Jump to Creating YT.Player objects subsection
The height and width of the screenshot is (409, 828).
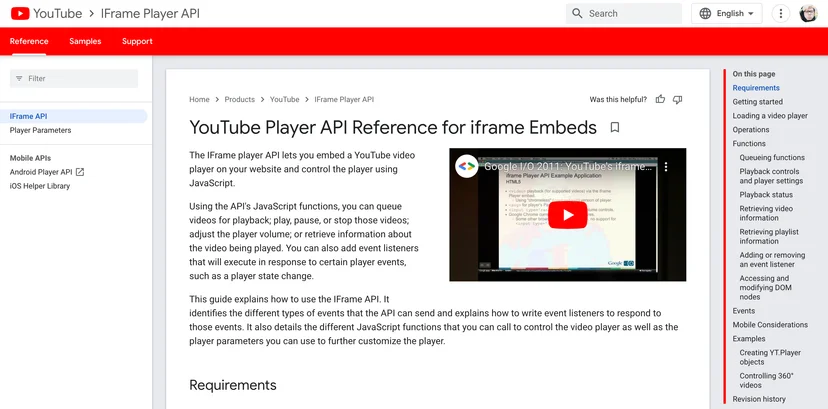click(x=770, y=357)
